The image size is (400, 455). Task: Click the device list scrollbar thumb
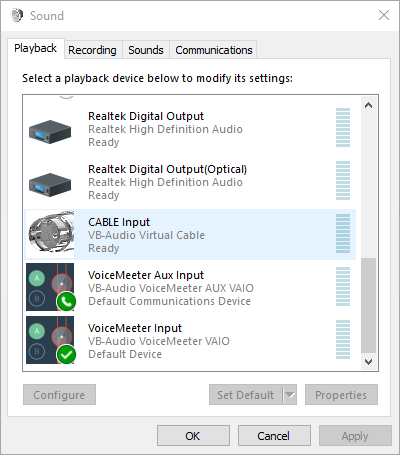click(368, 305)
